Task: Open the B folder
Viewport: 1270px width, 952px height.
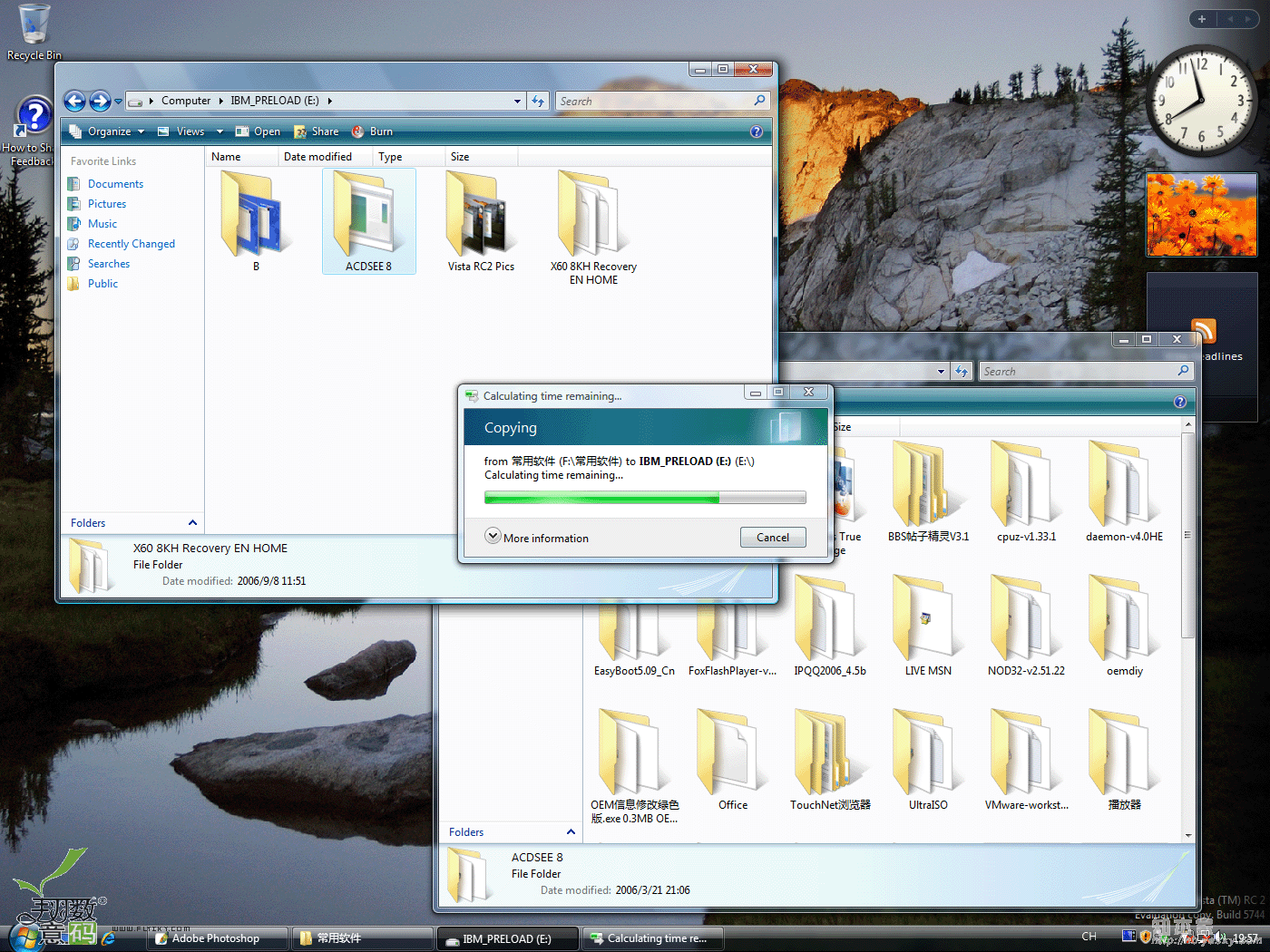Action: [x=256, y=222]
